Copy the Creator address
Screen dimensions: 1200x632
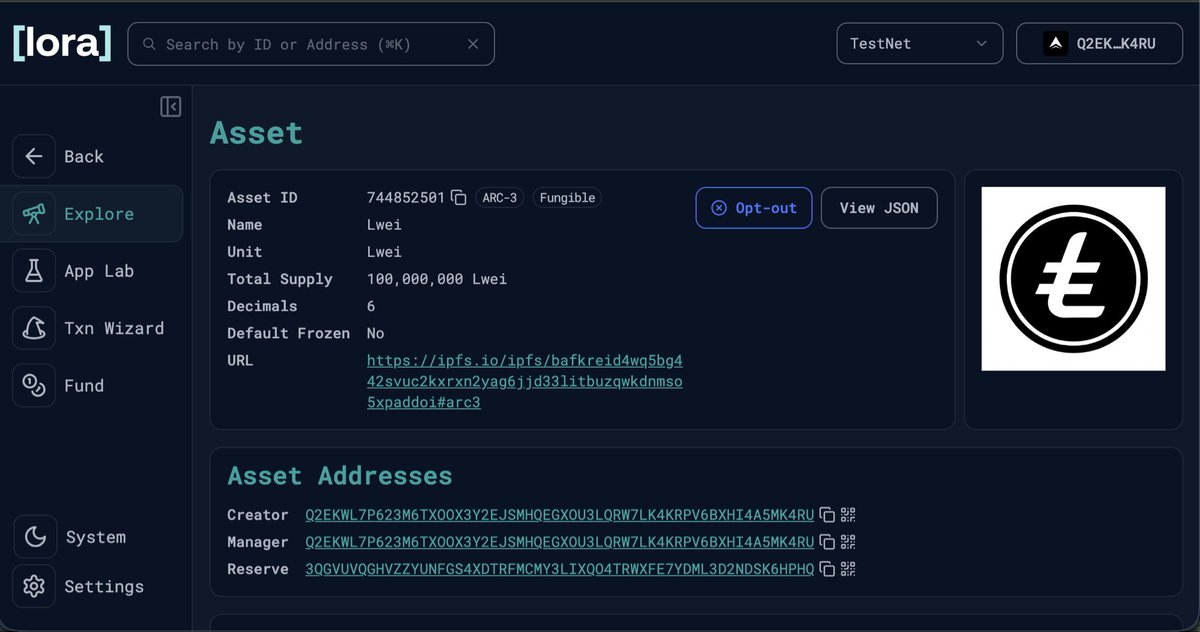pos(827,515)
